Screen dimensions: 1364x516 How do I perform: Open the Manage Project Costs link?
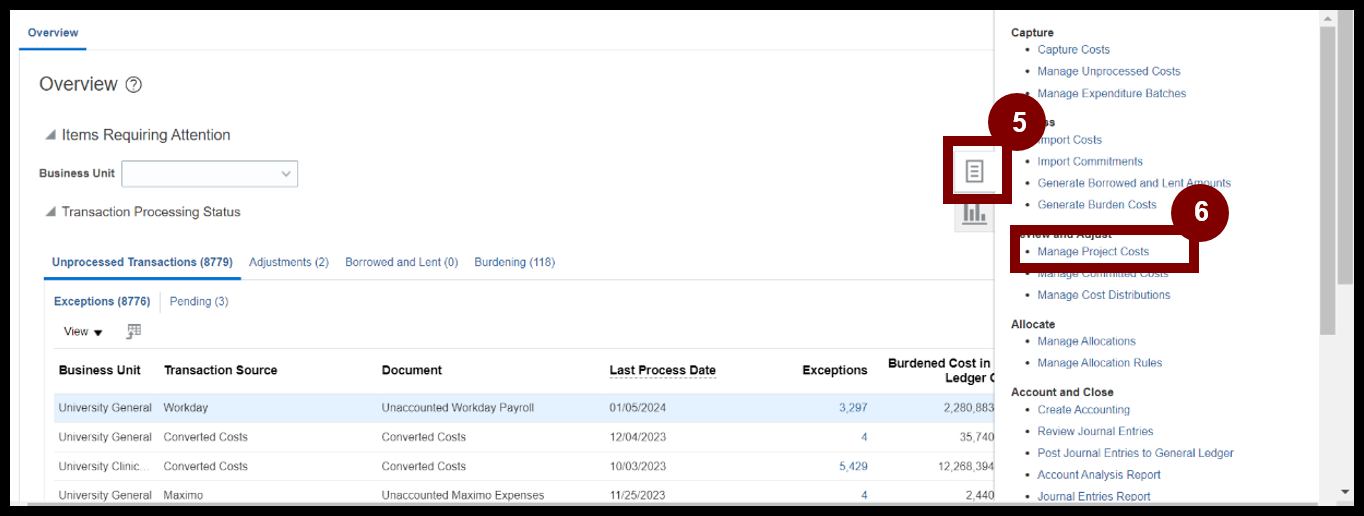[x=1093, y=251]
